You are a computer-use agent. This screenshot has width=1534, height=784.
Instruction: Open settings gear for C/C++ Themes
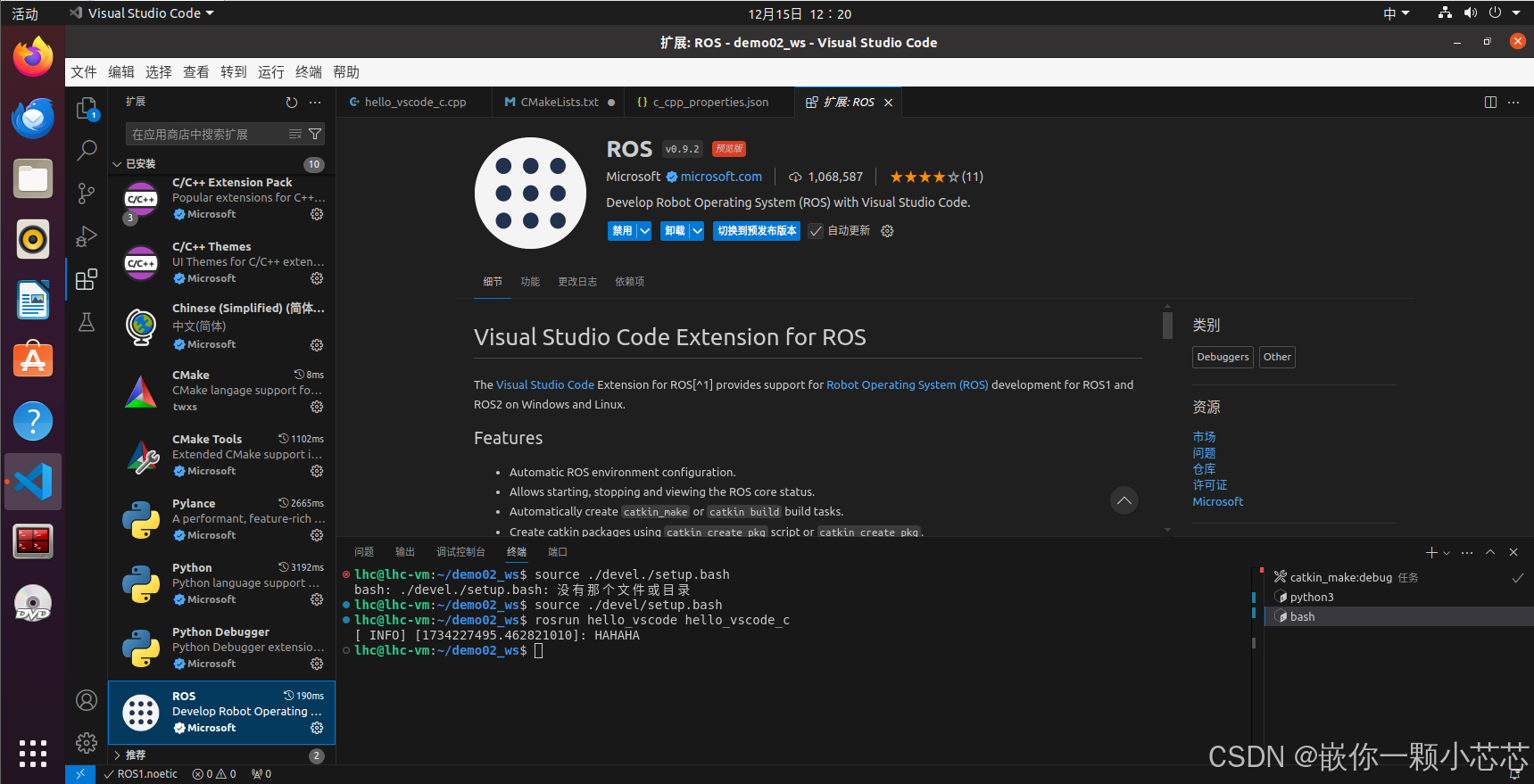pyautogui.click(x=317, y=278)
